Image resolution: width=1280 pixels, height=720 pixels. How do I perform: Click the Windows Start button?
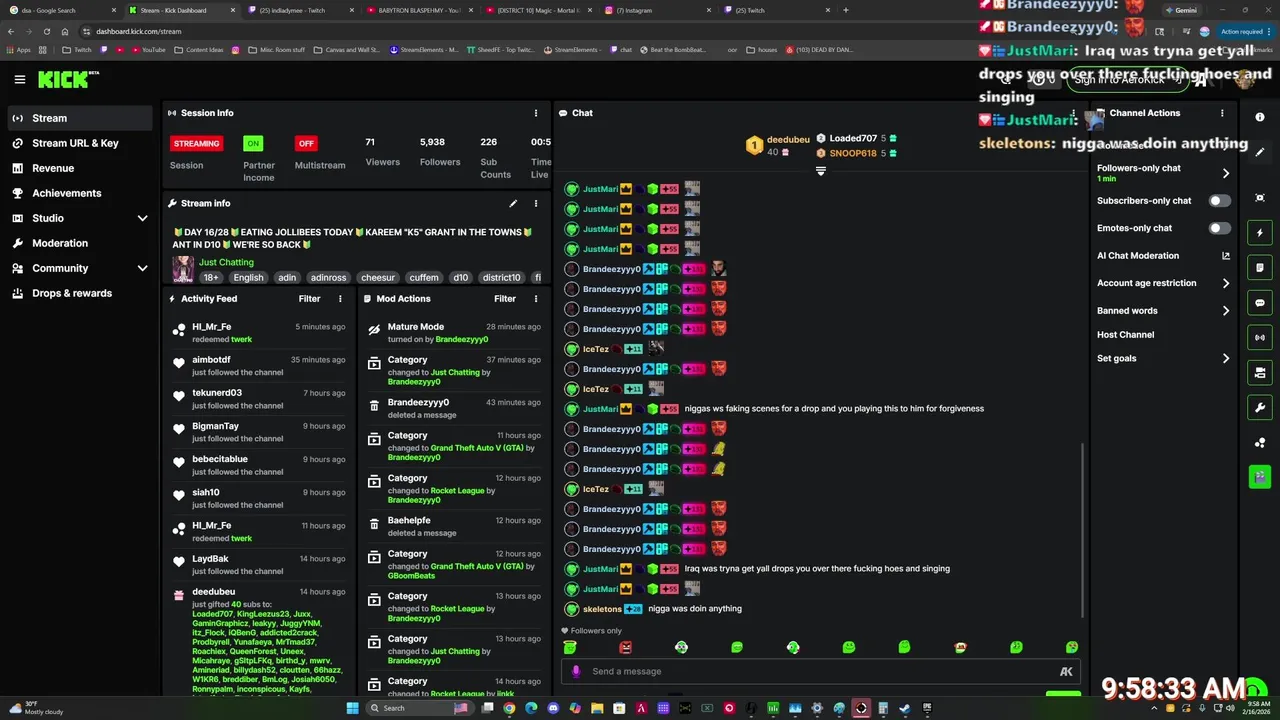pyautogui.click(x=353, y=708)
